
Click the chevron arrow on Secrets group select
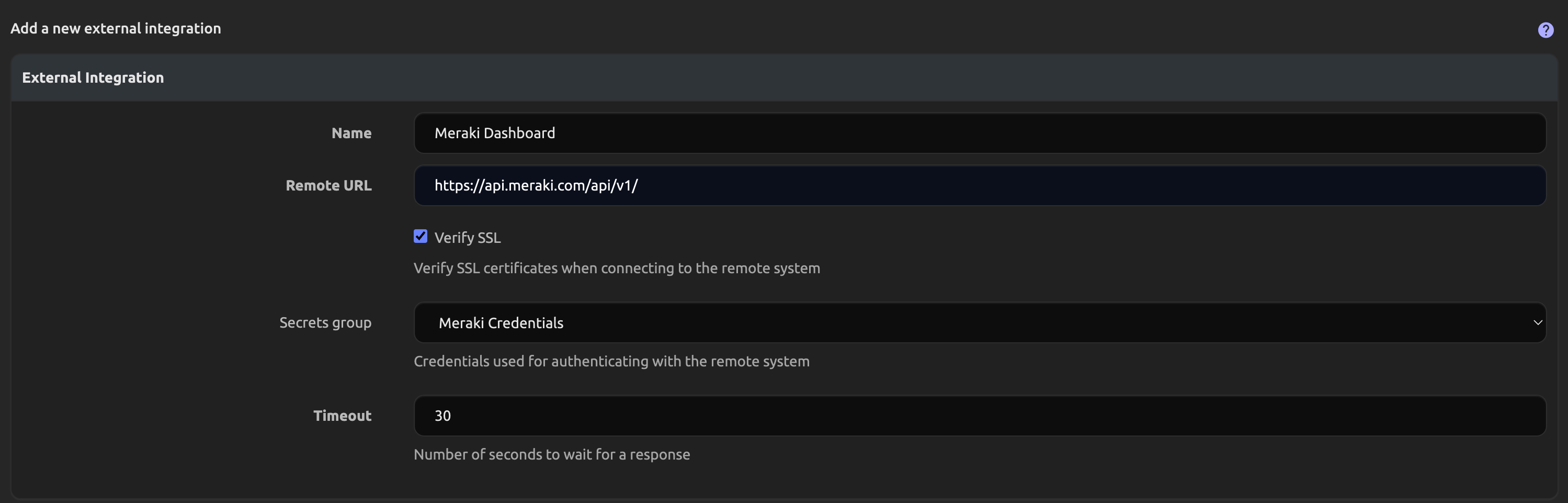pos(1537,323)
